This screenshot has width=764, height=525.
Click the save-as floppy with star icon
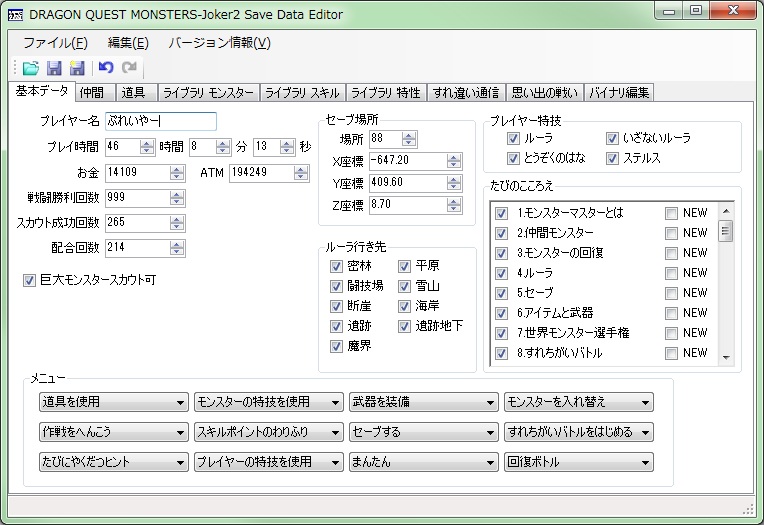pos(77,68)
